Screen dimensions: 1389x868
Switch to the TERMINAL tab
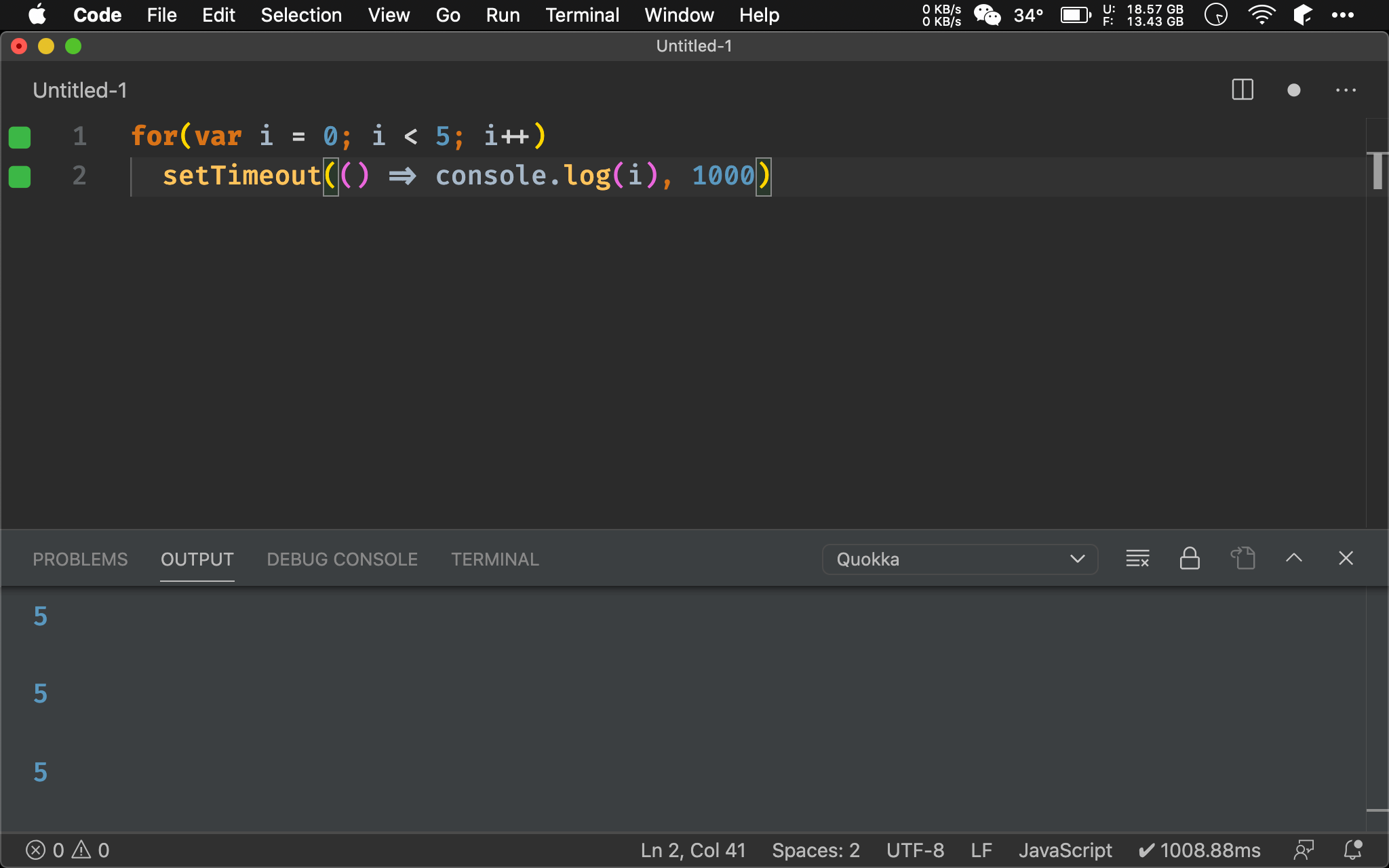coord(495,559)
